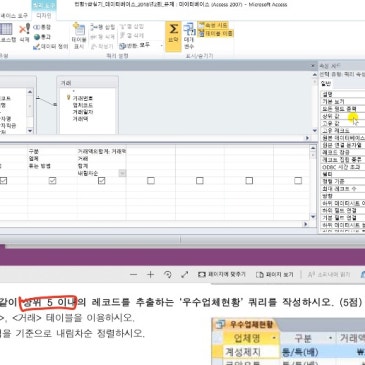Open the 데이터베이스 도구 ribbon tab
365x365 pixels.
[x=14, y=16]
